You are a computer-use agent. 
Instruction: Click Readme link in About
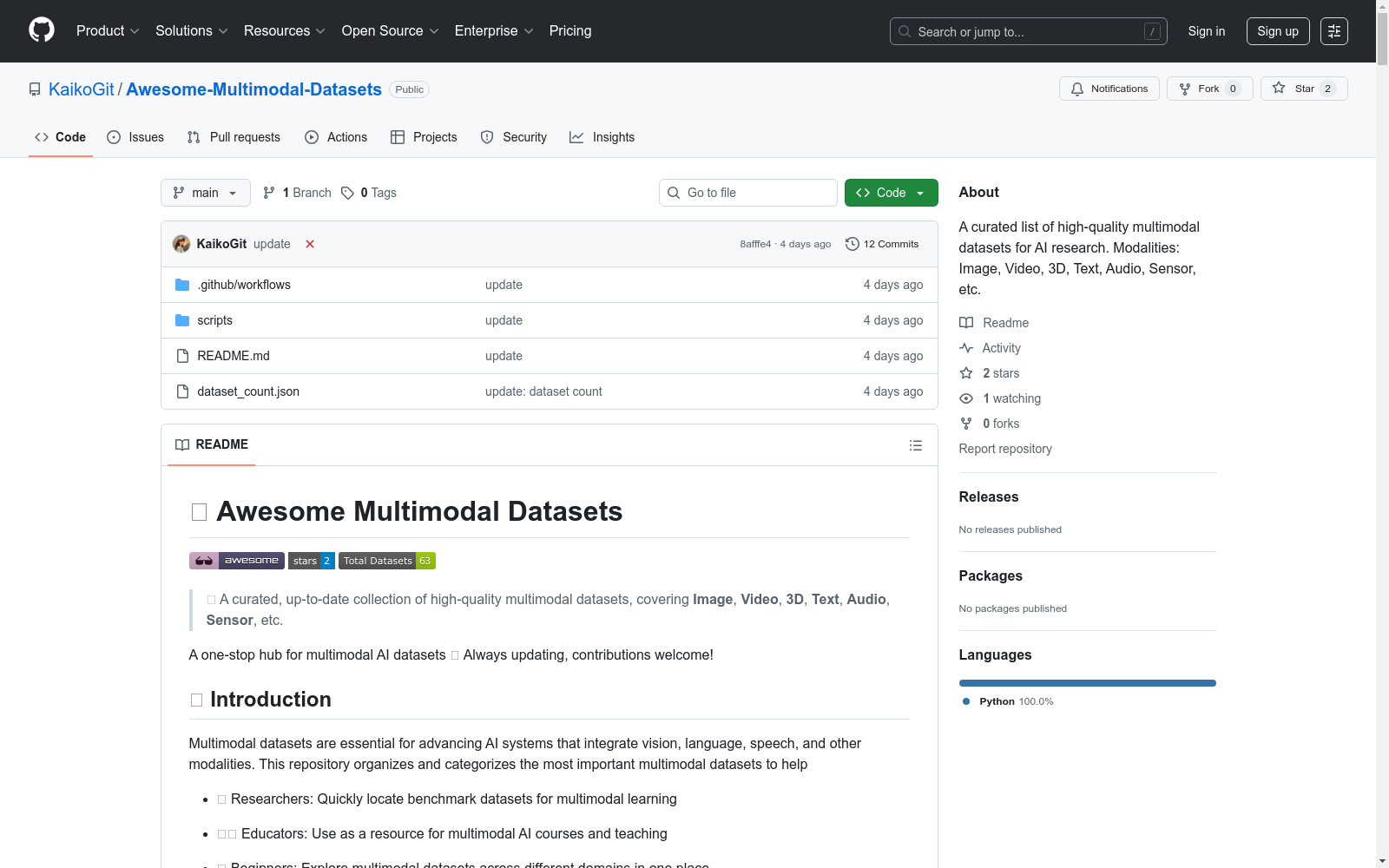coord(994,323)
